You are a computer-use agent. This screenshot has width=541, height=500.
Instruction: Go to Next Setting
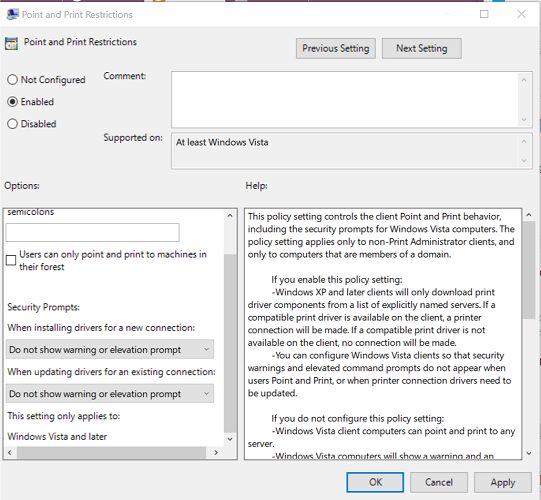click(422, 48)
